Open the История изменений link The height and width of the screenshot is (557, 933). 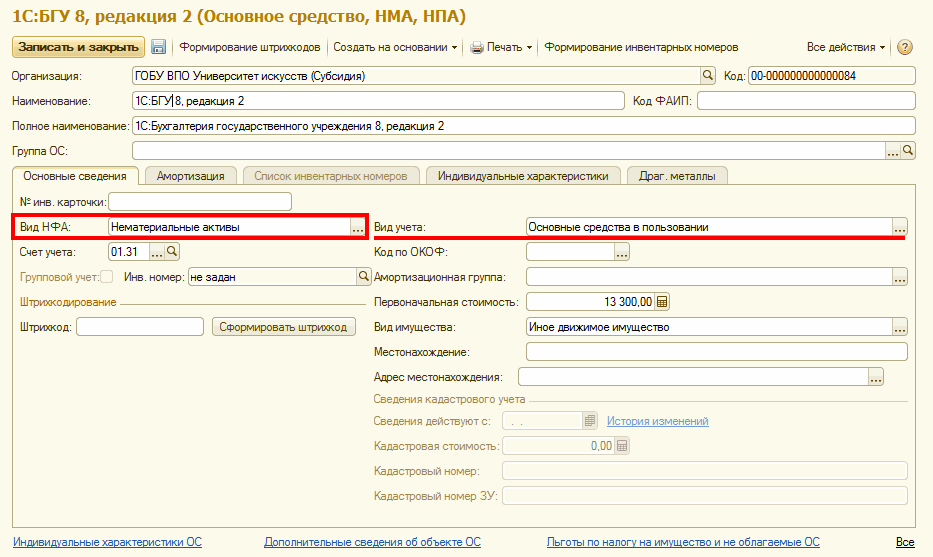(x=657, y=421)
